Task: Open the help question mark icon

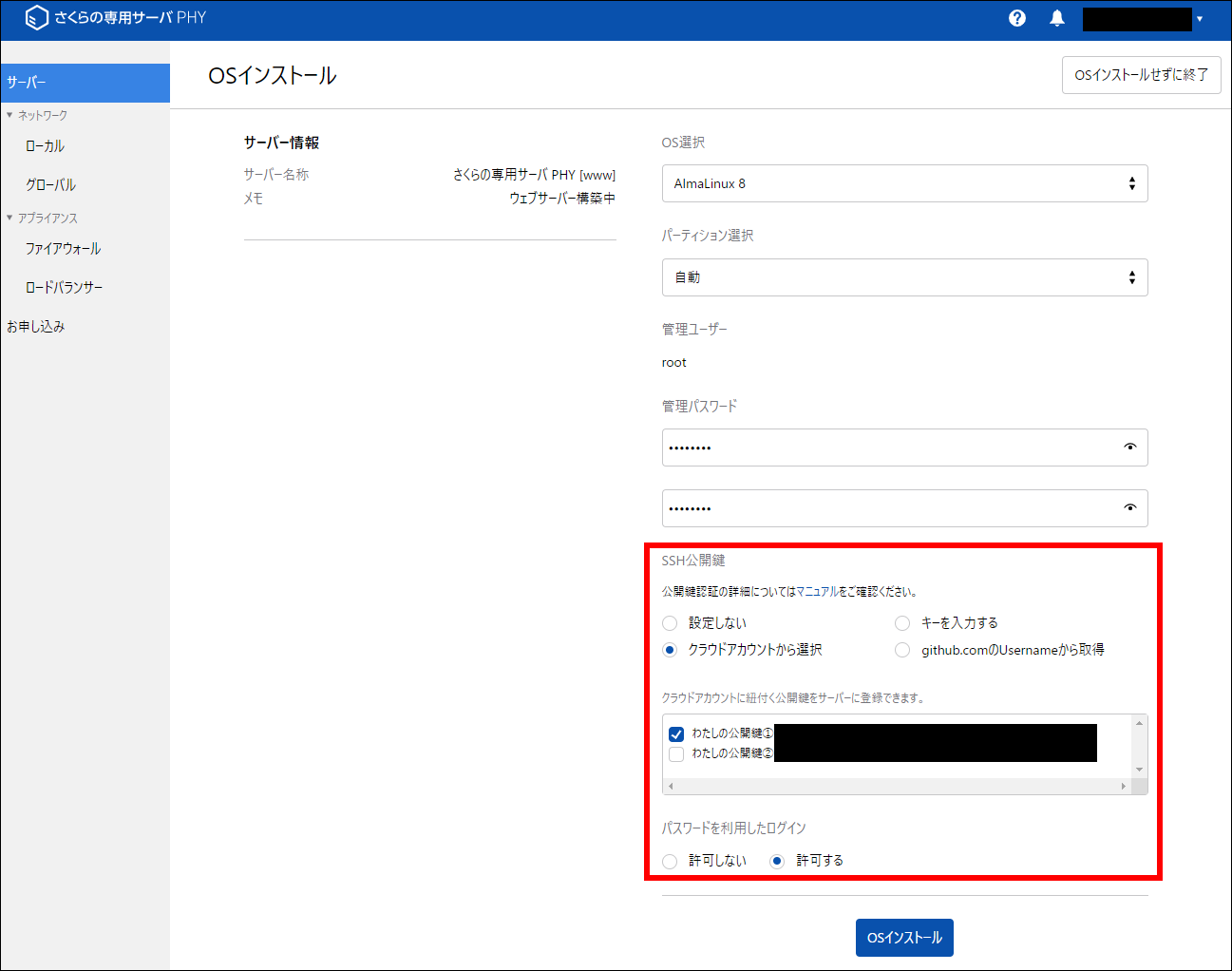Action: [x=1017, y=18]
